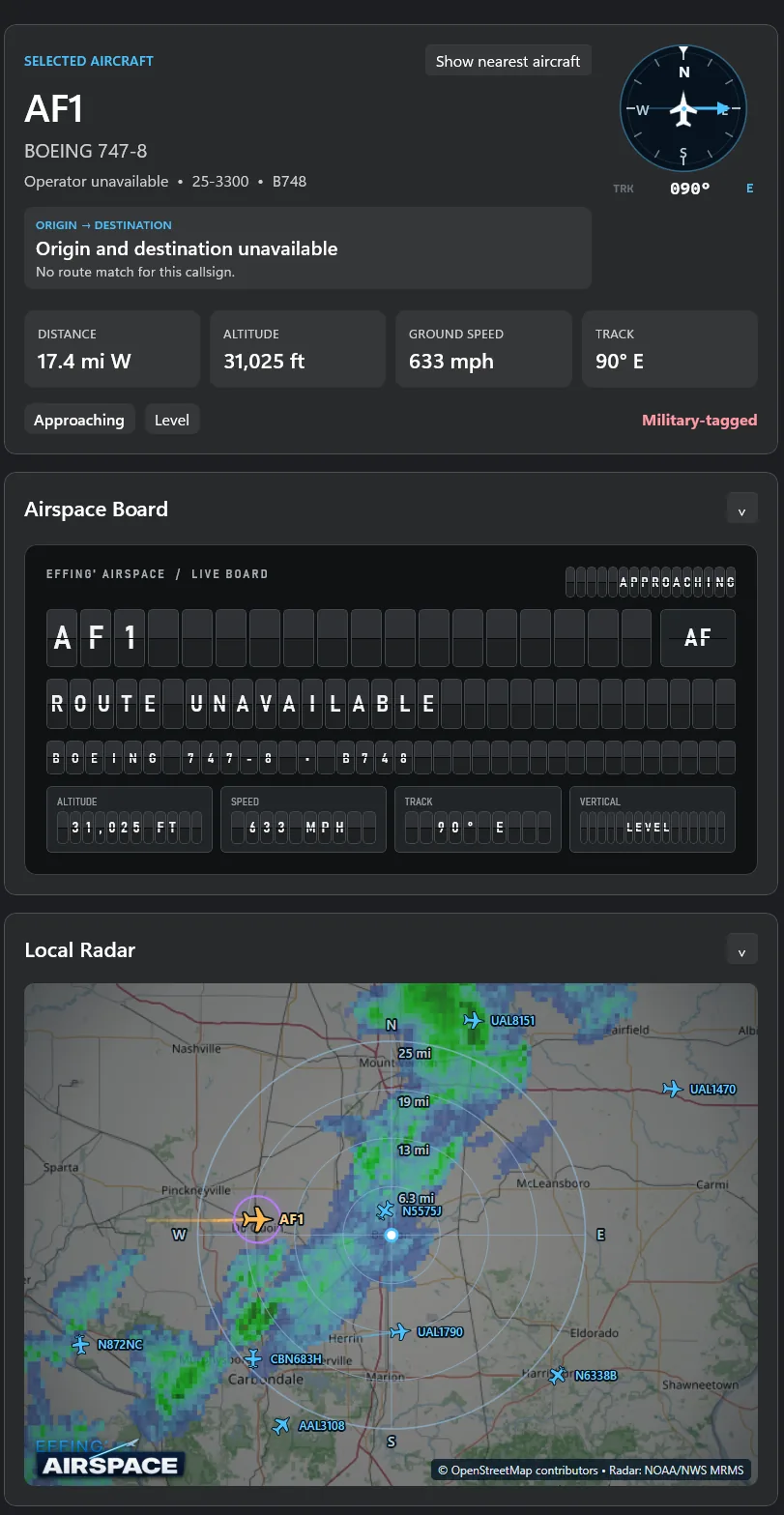
Task: Click Show nearest aircraft button
Action: [x=508, y=61]
